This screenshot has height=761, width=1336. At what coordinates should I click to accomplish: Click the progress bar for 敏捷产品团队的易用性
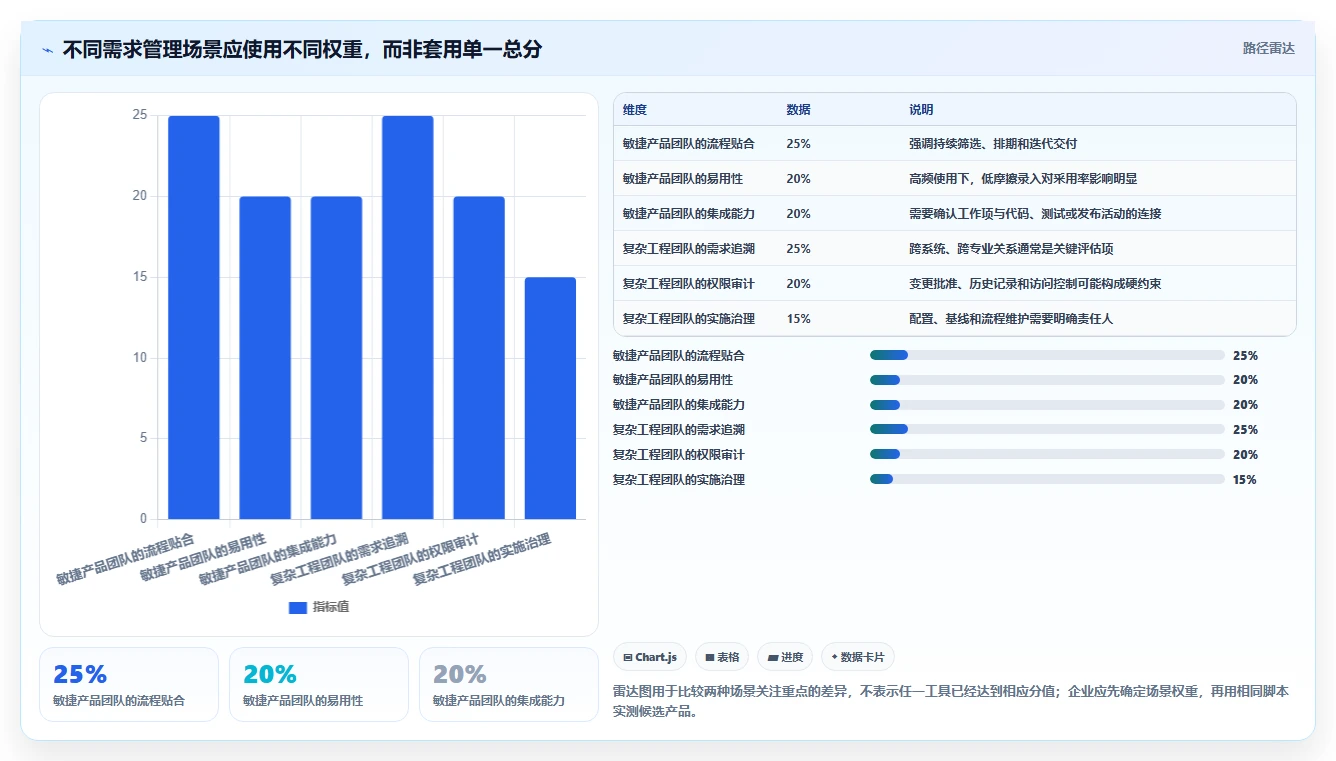pyautogui.click(x=1047, y=380)
